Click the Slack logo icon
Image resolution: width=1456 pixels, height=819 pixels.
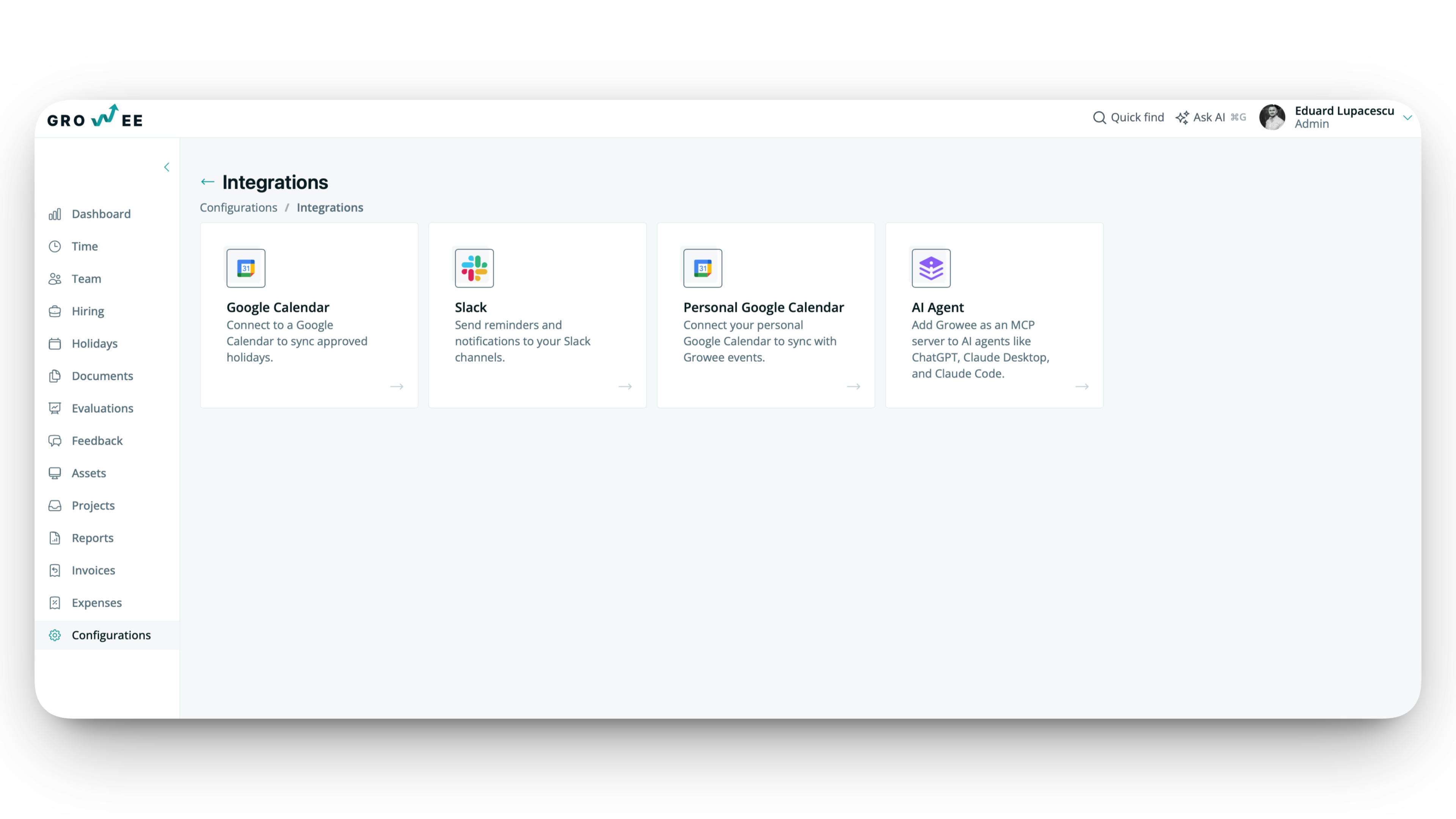[x=474, y=268]
